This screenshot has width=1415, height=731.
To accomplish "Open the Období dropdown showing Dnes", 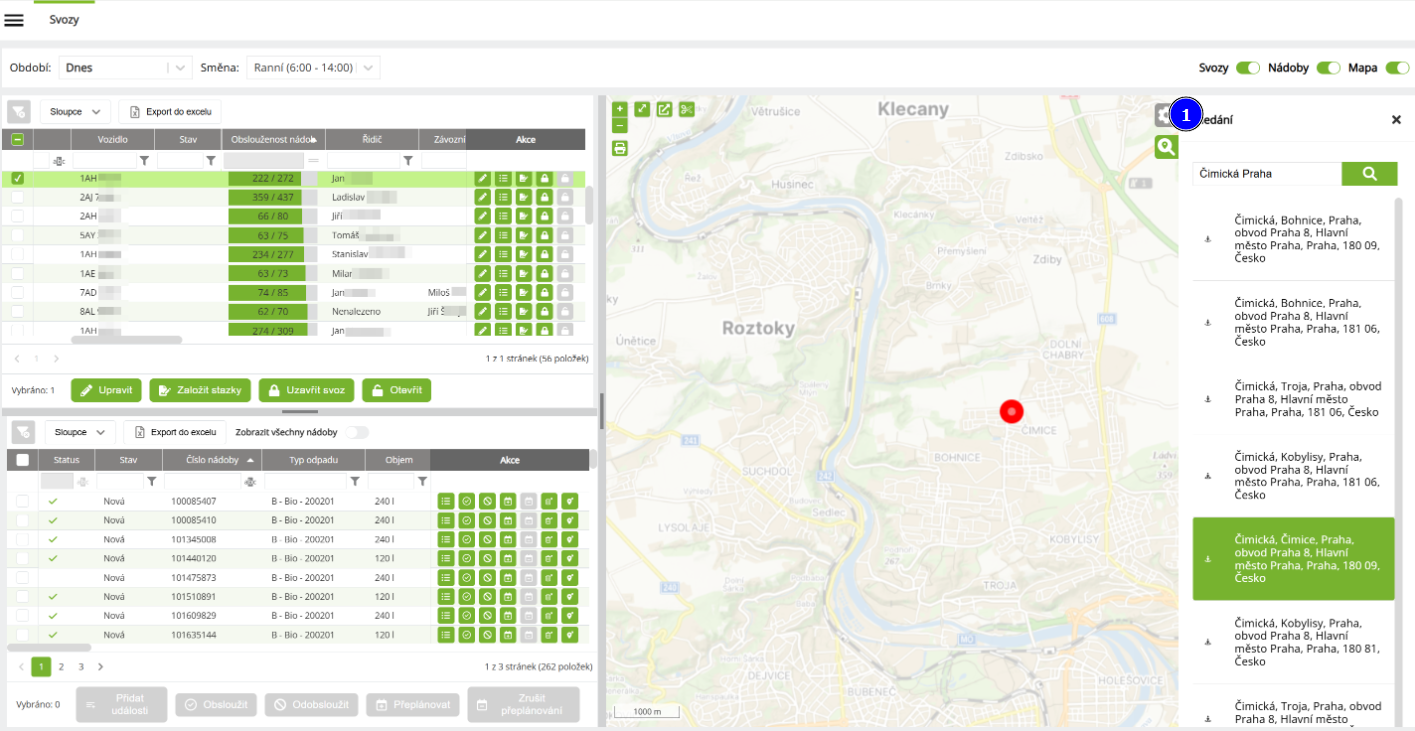I will point(123,68).
